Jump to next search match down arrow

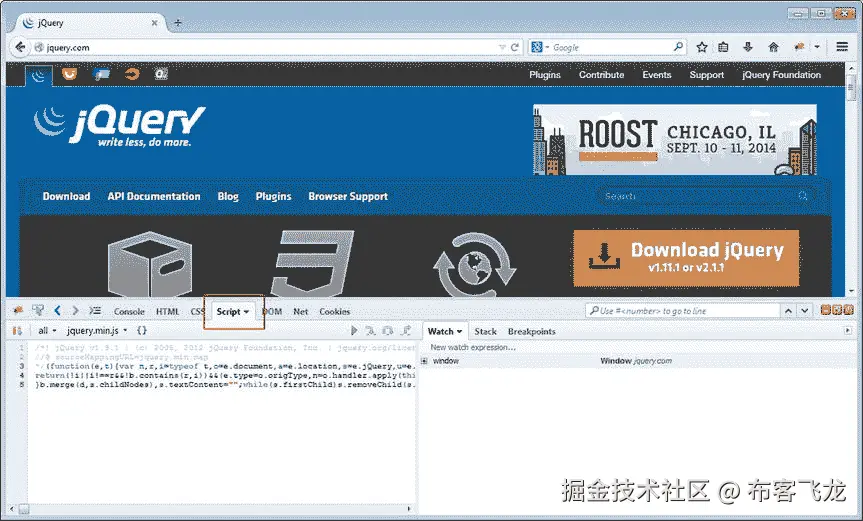805,311
